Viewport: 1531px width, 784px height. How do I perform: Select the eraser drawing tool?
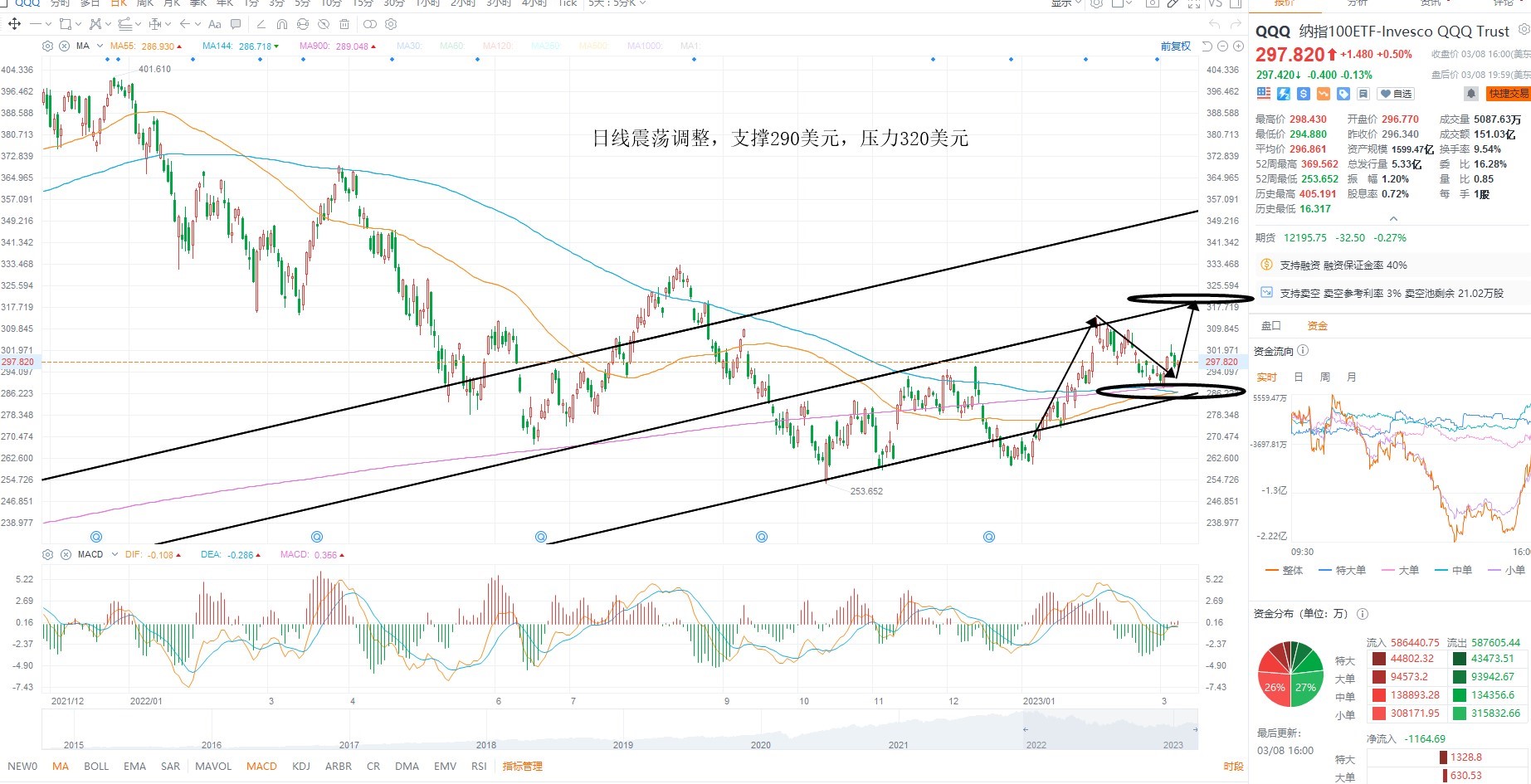261,24
